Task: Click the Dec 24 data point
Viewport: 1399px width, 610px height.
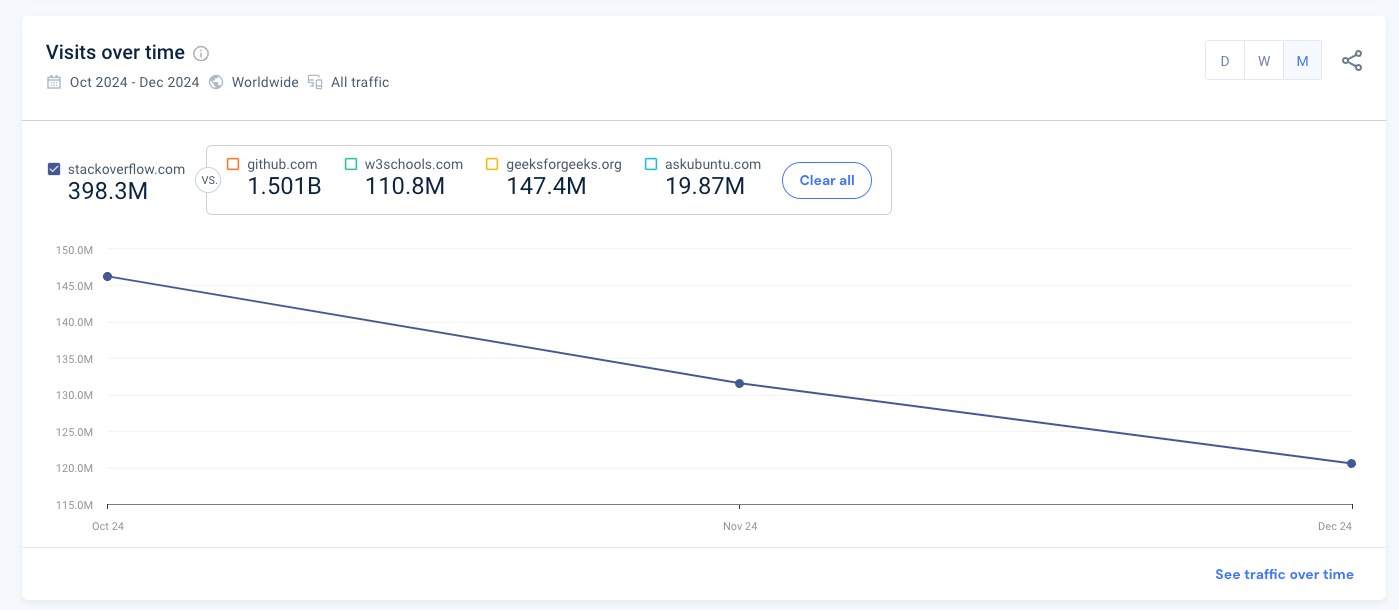Action: coord(1351,463)
